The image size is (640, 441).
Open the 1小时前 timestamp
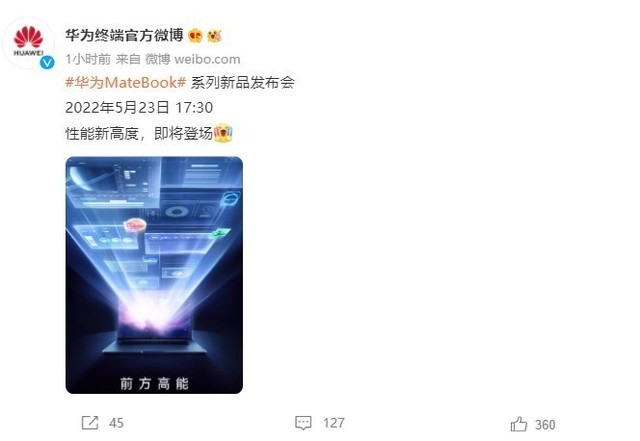[x=88, y=59]
